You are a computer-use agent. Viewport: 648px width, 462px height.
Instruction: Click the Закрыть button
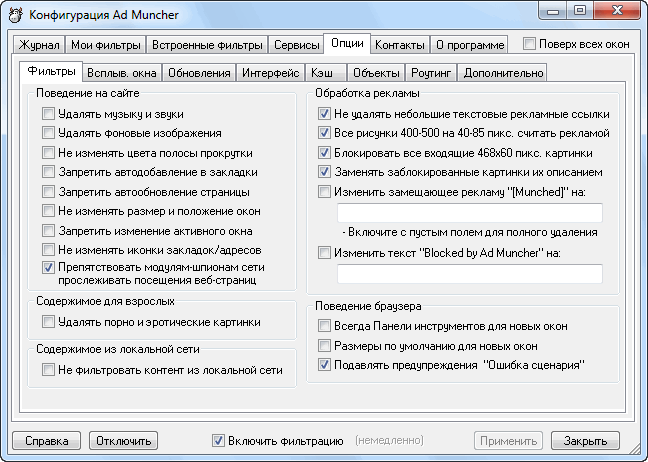[x=585, y=440]
